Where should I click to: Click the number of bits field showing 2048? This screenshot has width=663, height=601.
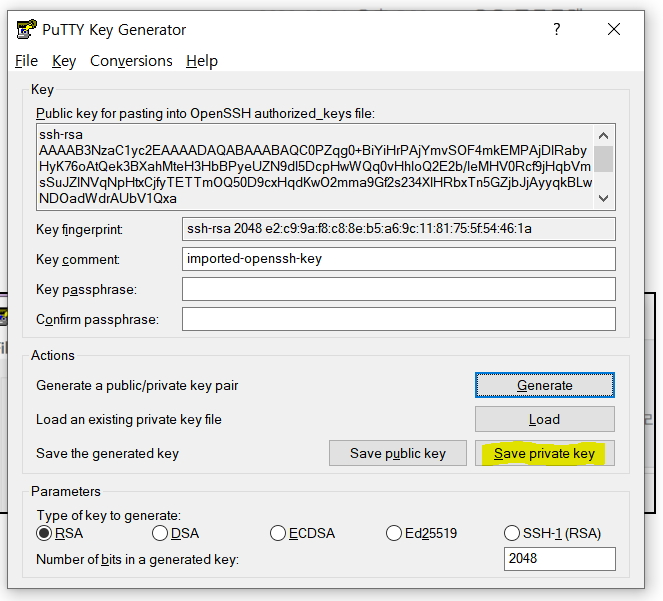559,559
